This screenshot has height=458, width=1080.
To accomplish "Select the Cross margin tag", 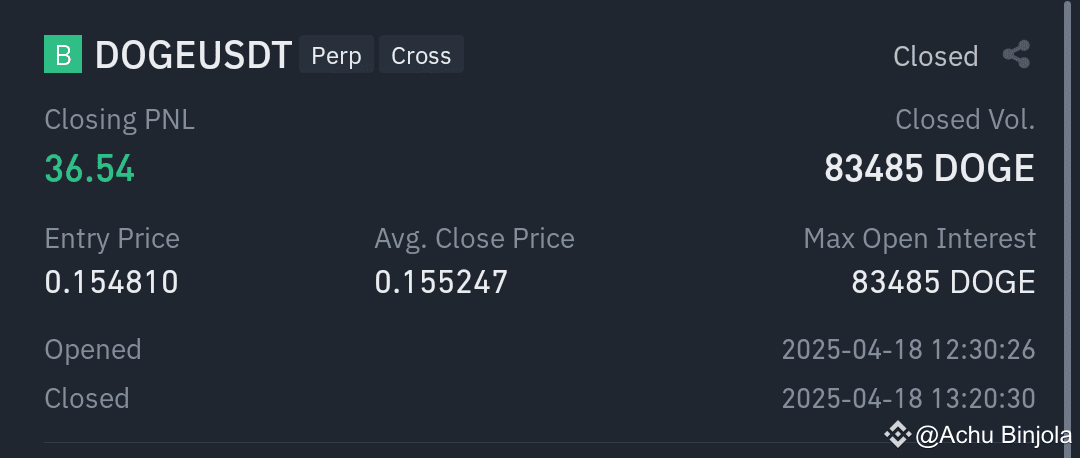I will click(421, 54).
